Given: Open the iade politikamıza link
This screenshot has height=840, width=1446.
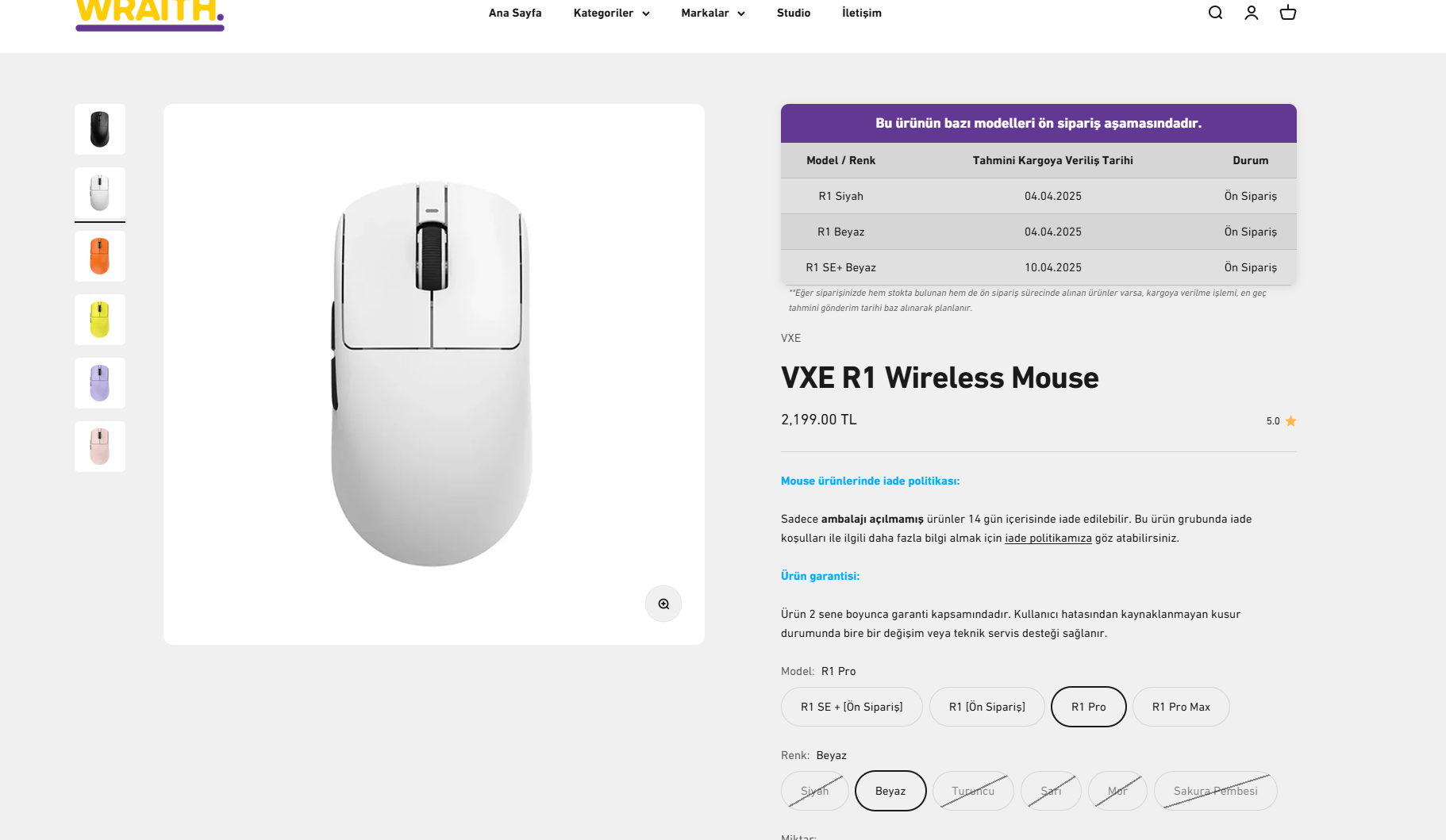Looking at the screenshot, I should click(x=1048, y=538).
